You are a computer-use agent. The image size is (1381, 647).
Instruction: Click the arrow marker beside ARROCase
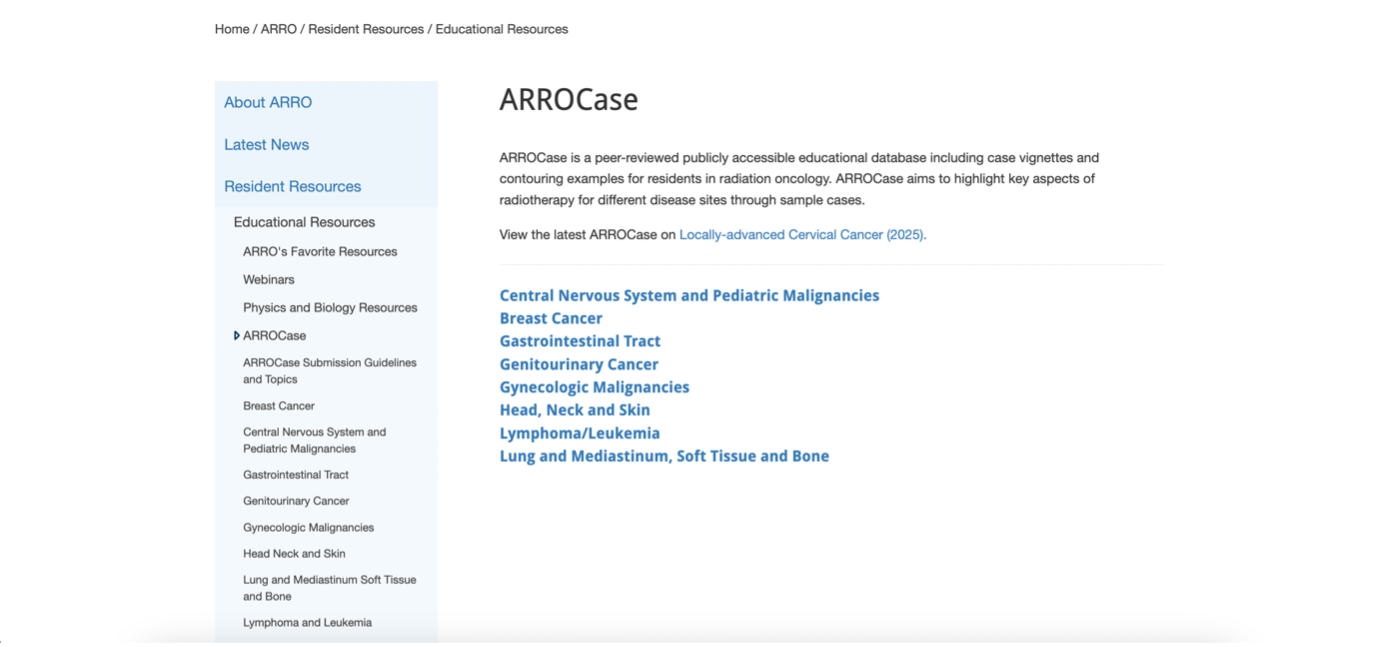236,336
